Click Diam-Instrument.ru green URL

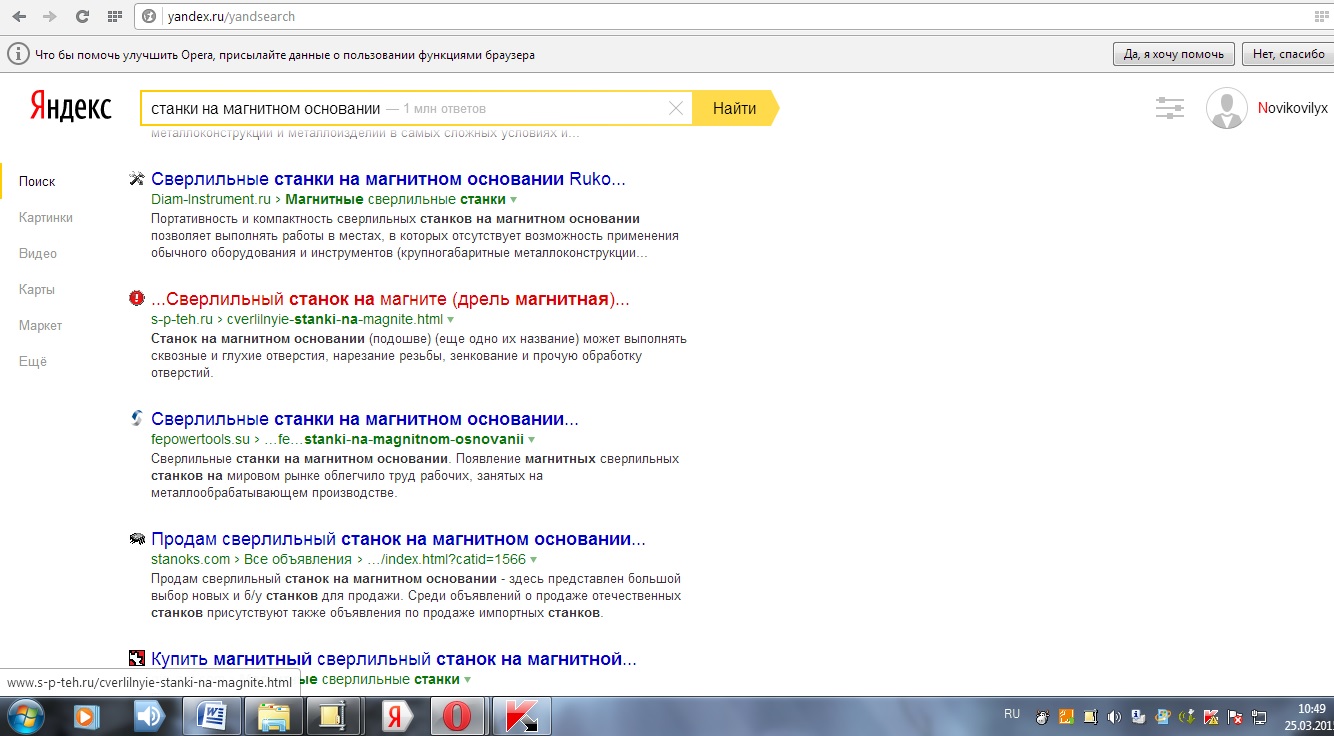[211, 199]
